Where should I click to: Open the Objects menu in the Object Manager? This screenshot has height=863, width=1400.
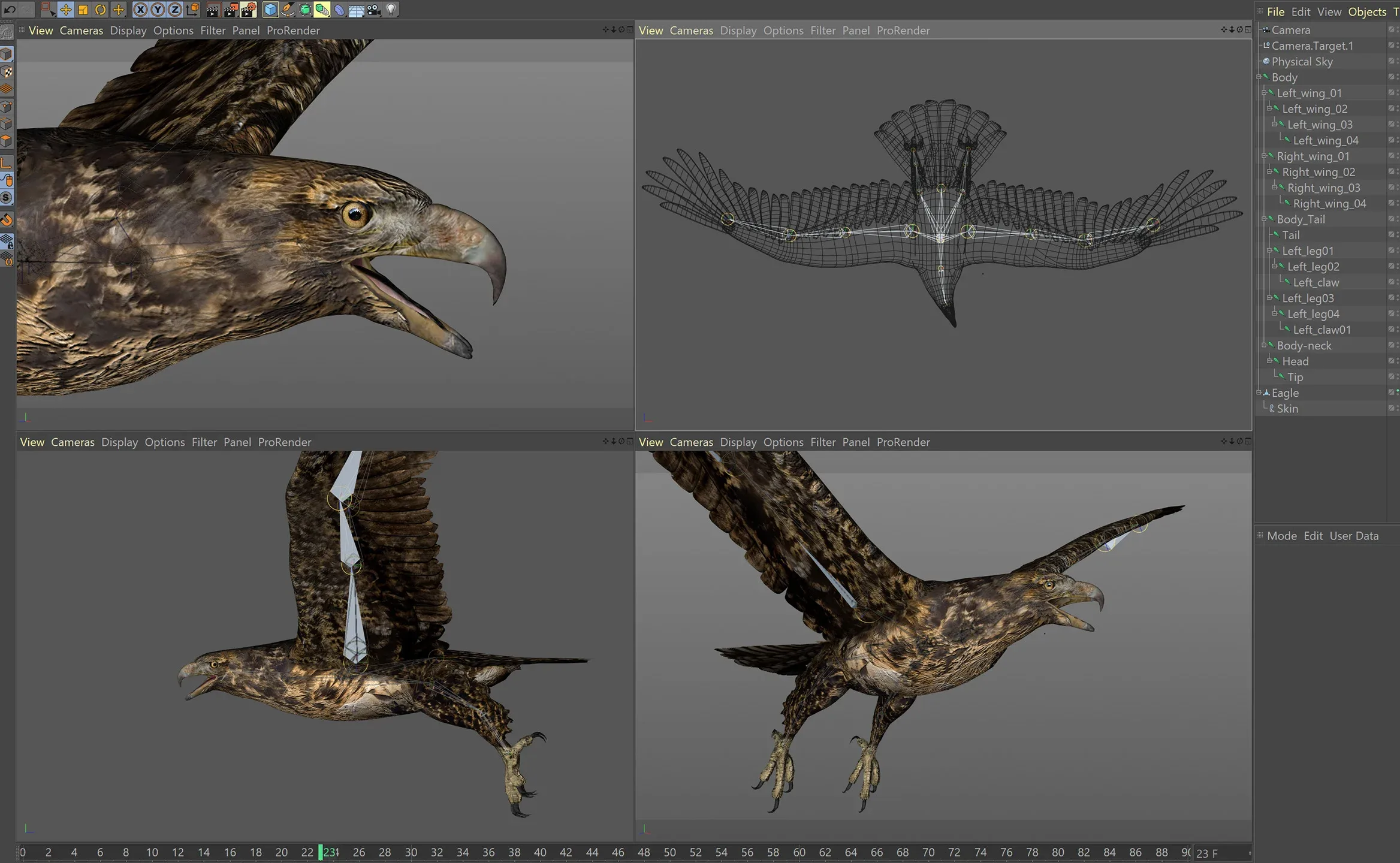click(x=1367, y=11)
